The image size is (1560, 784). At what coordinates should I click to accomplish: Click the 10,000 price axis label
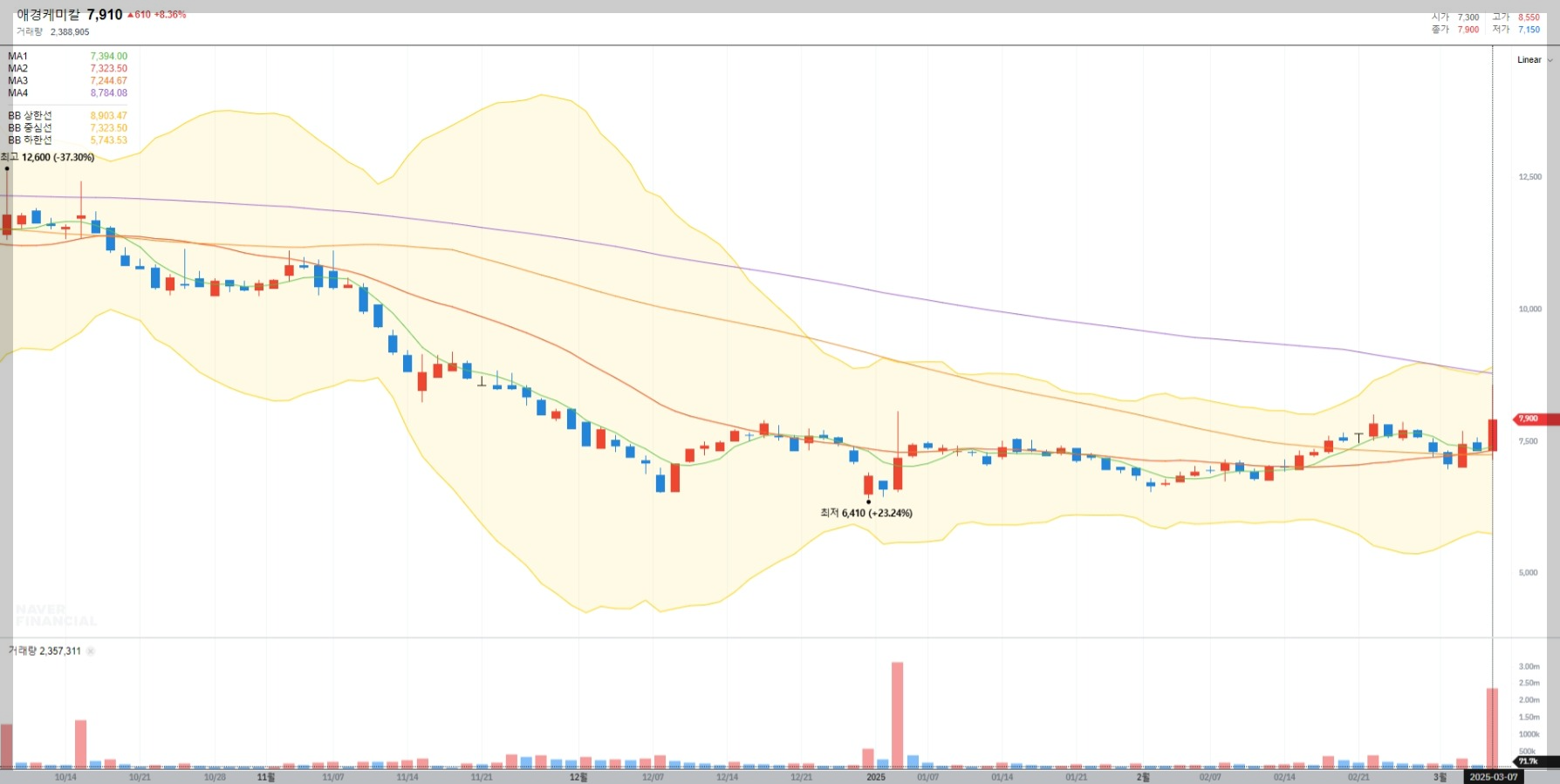click(1530, 310)
